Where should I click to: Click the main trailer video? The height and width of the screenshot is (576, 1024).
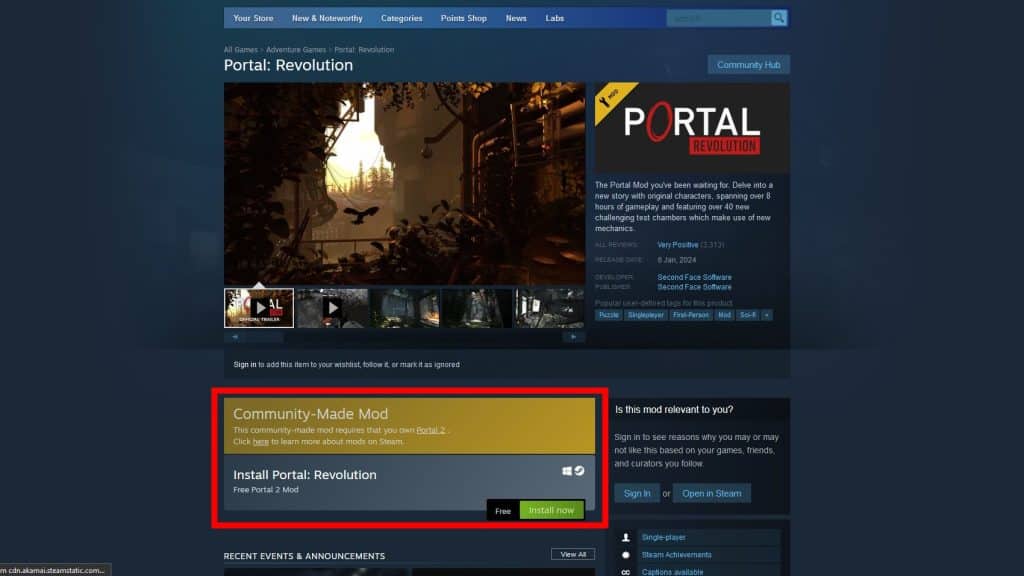[x=404, y=183]
